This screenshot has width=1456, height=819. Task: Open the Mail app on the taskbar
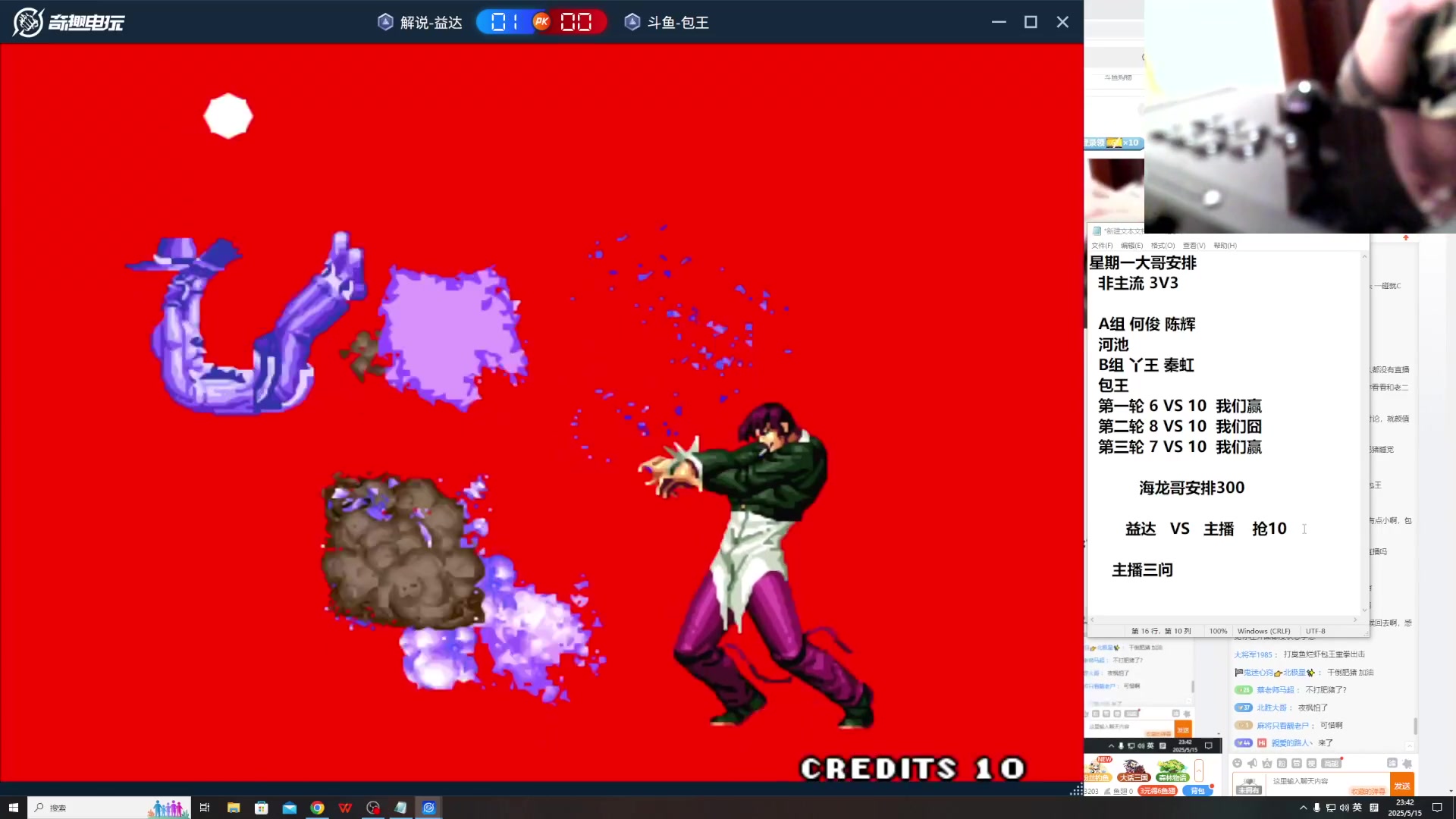[x=289, y=808]
